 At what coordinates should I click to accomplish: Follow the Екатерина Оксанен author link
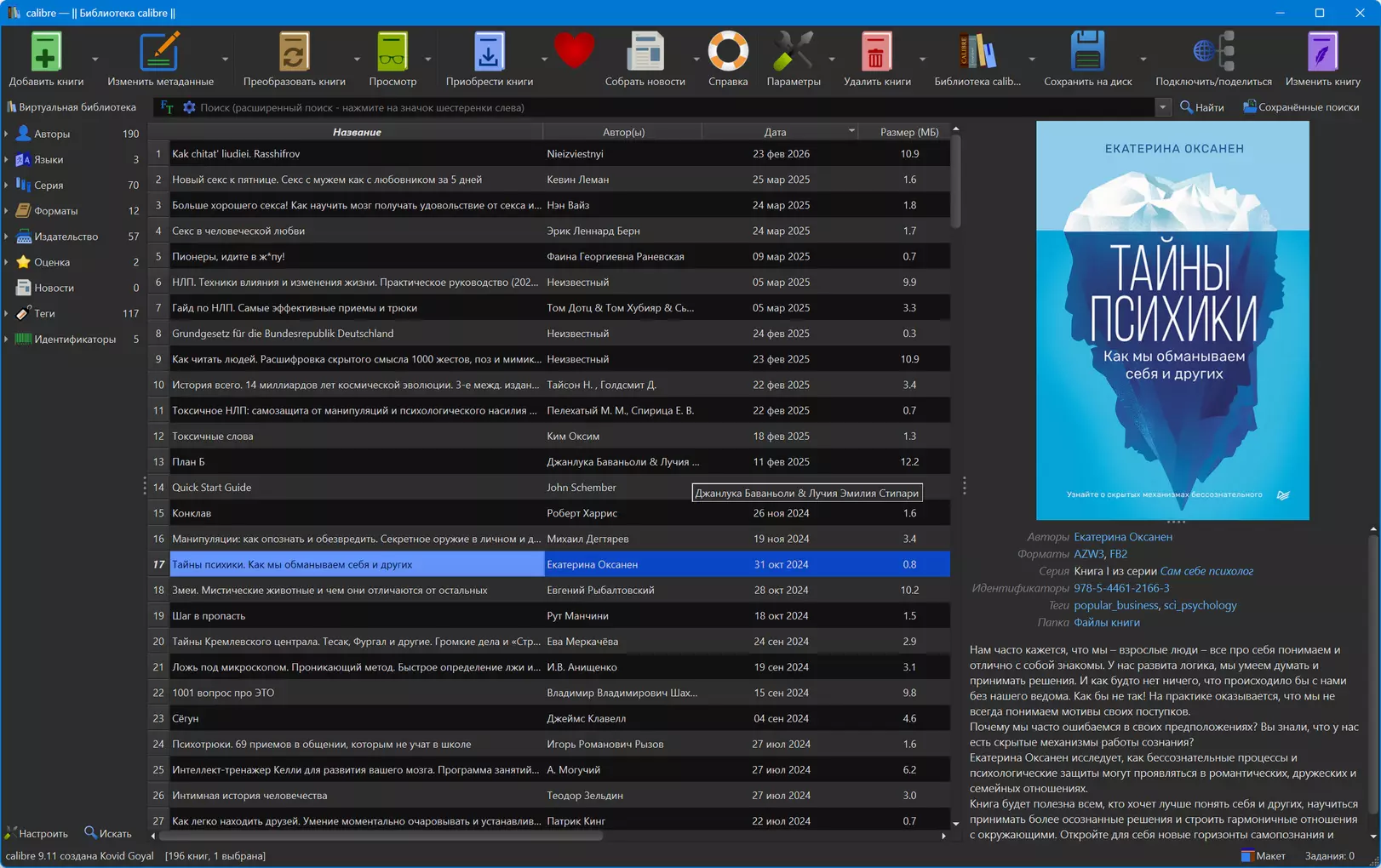1123,537
